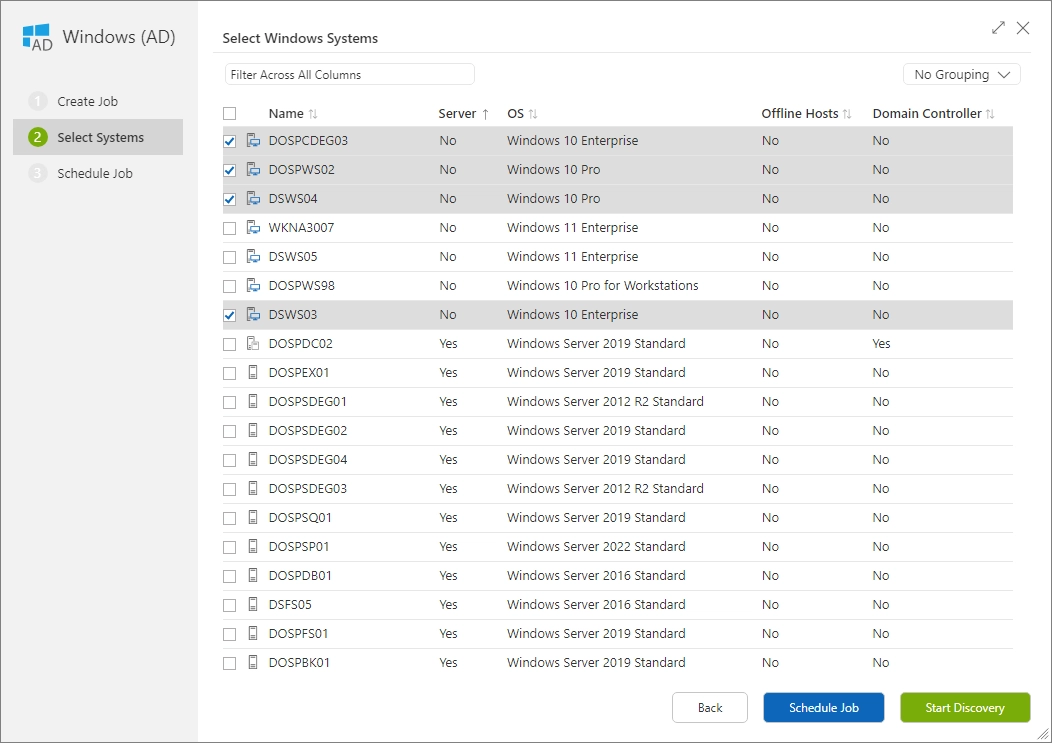Select the DSFS05 system name
Image resolution: width=1052 pixels, height=743 pixels.
click(x=290, y=605)
